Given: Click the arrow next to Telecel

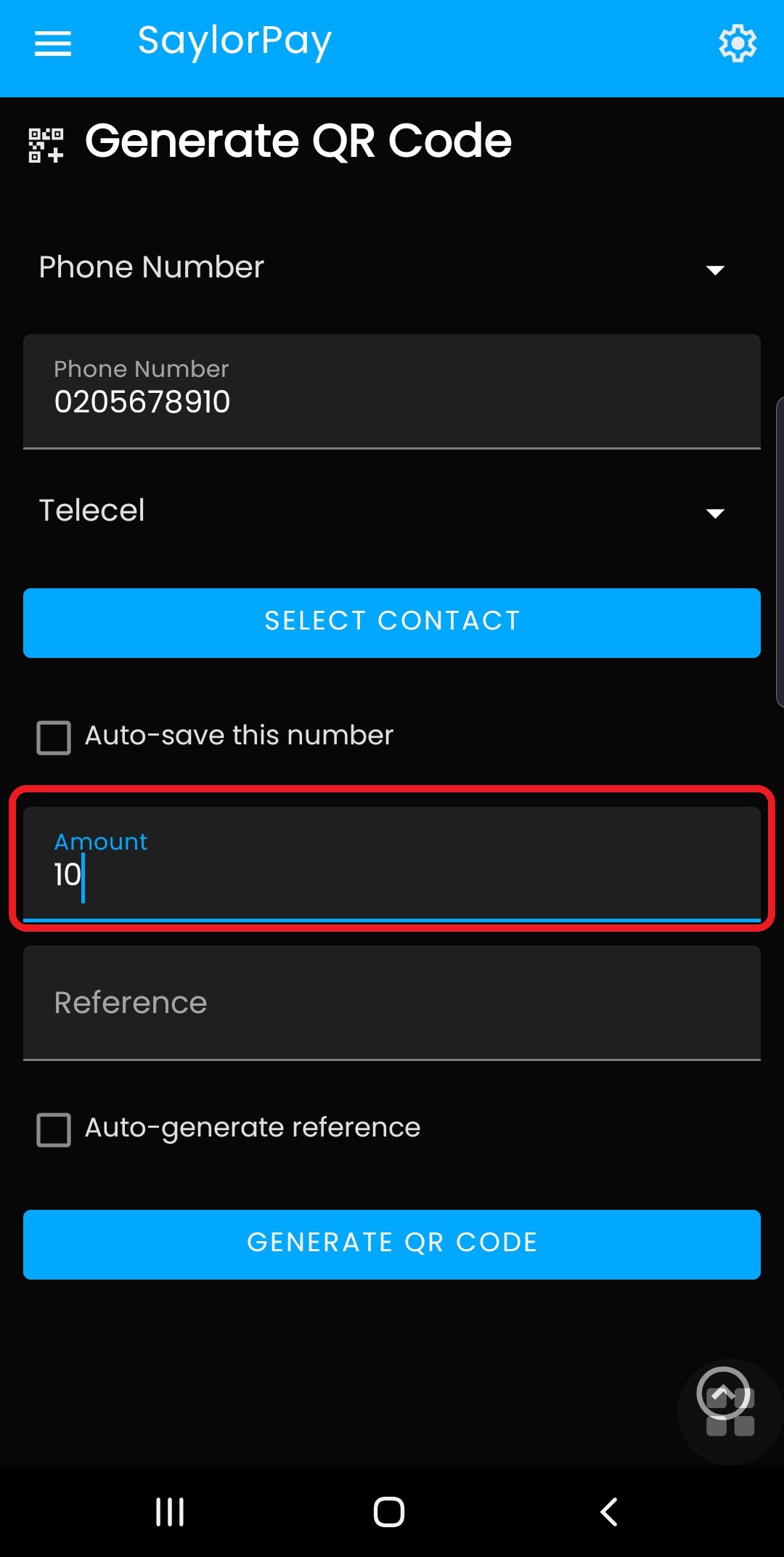Looking at the screenshot, I should [x=715, y=513].
